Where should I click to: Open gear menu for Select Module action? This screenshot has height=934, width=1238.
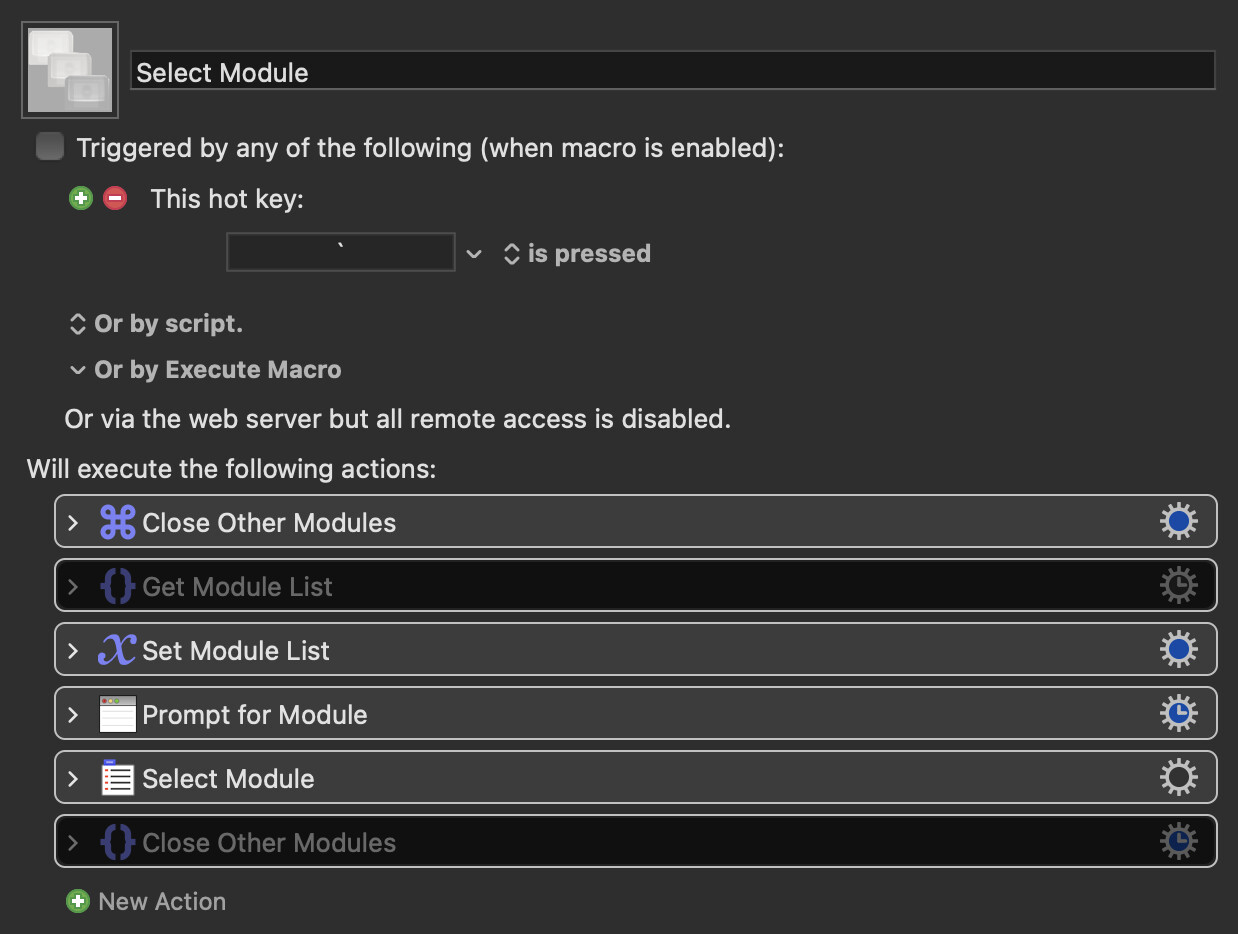coord(1178,779)
